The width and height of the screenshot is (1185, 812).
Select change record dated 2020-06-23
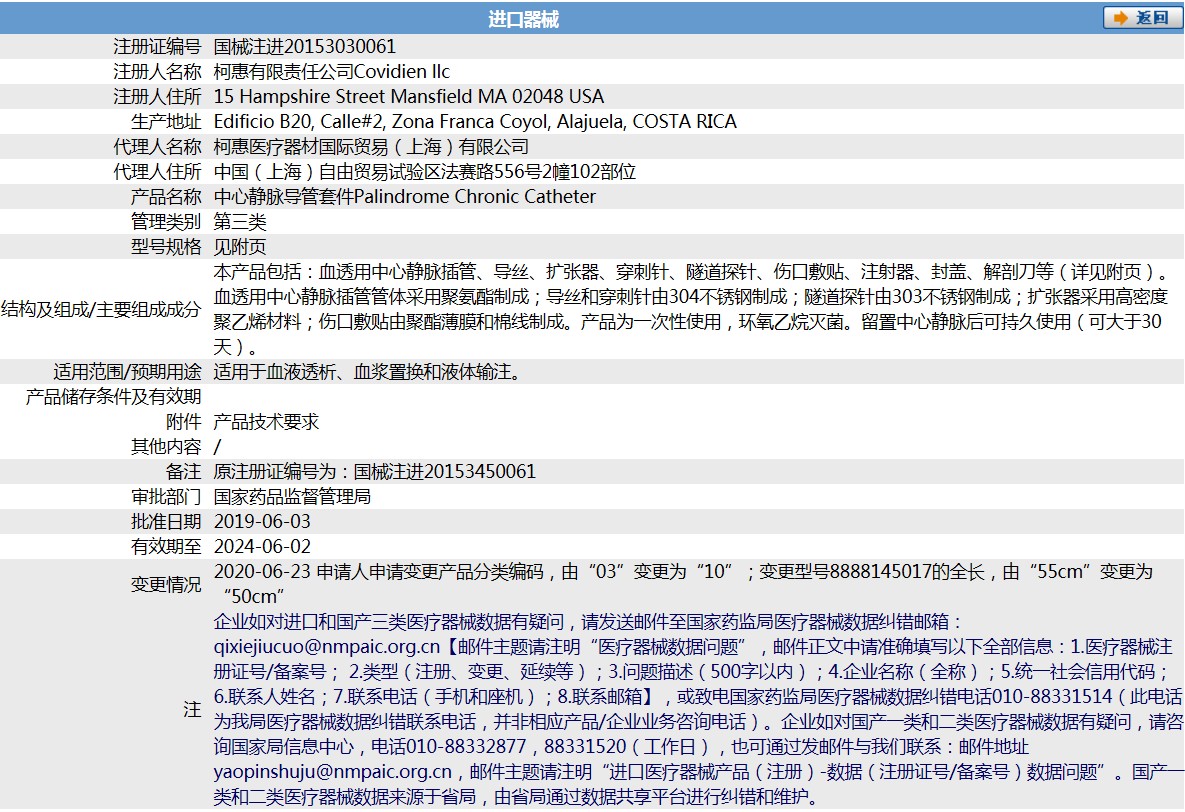pos(684,584)
